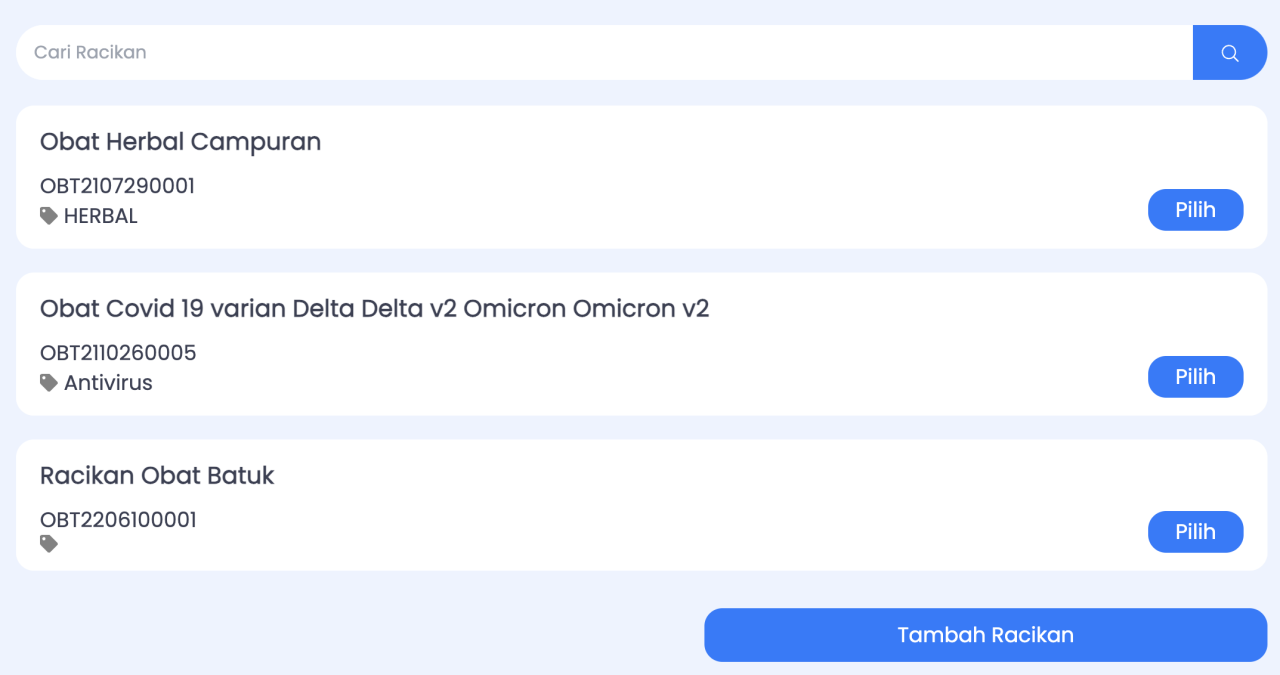1280x675 pixels.
Task: Click the Tambah Racikan button
Action: (x=985, y=635)
